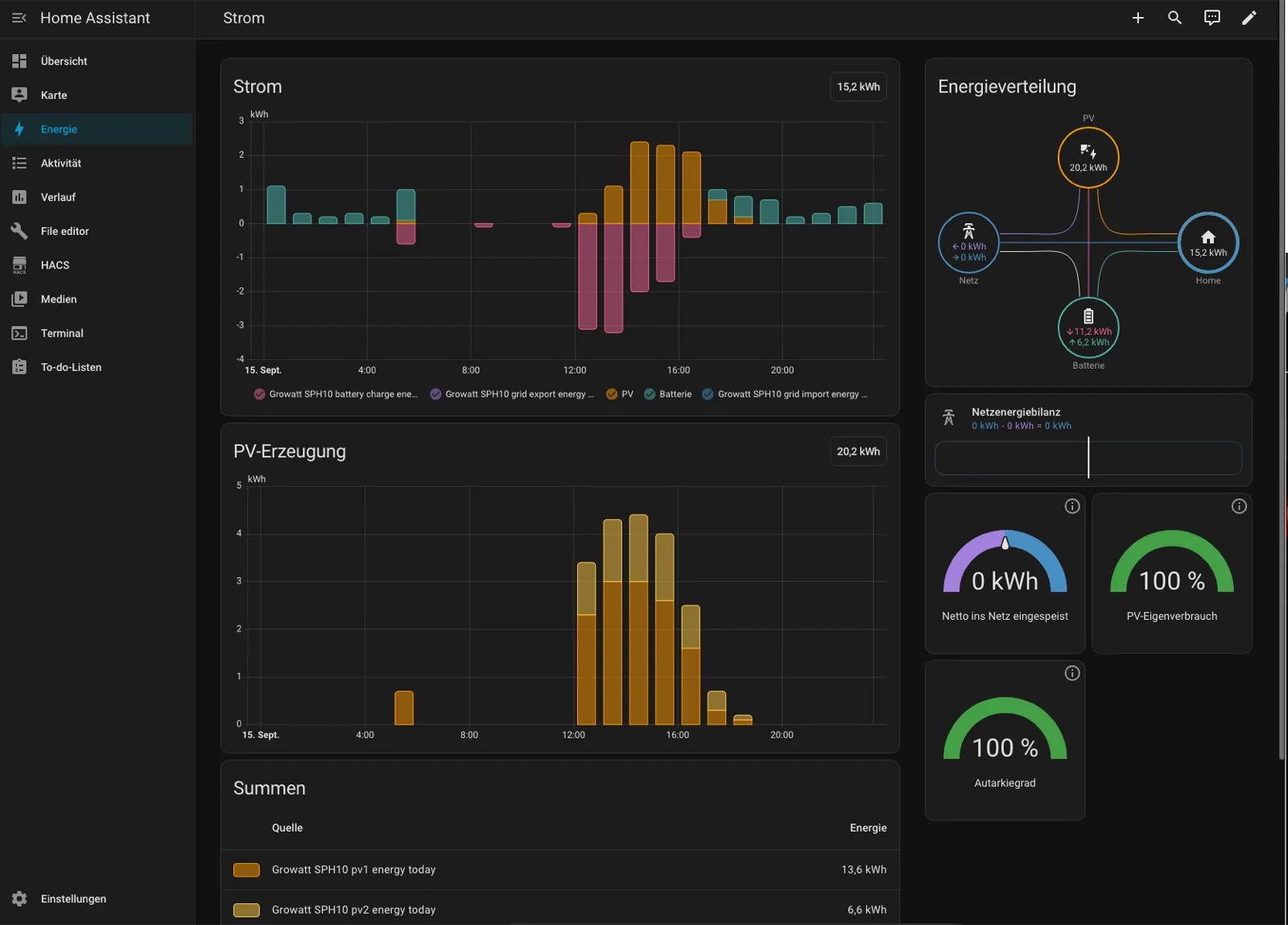The height and width of the screenshot is (925, 1288).
Task: Click the PV-Eigenverbrauch 100 % gauge
Action: (1172, 563)
